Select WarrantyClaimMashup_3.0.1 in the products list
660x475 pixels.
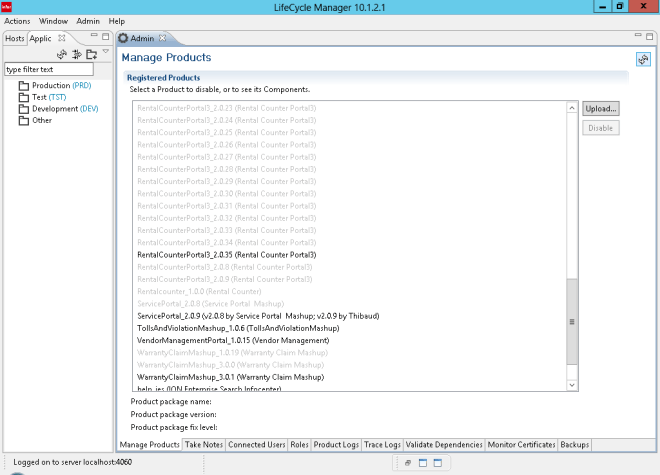tap(230, 377)
